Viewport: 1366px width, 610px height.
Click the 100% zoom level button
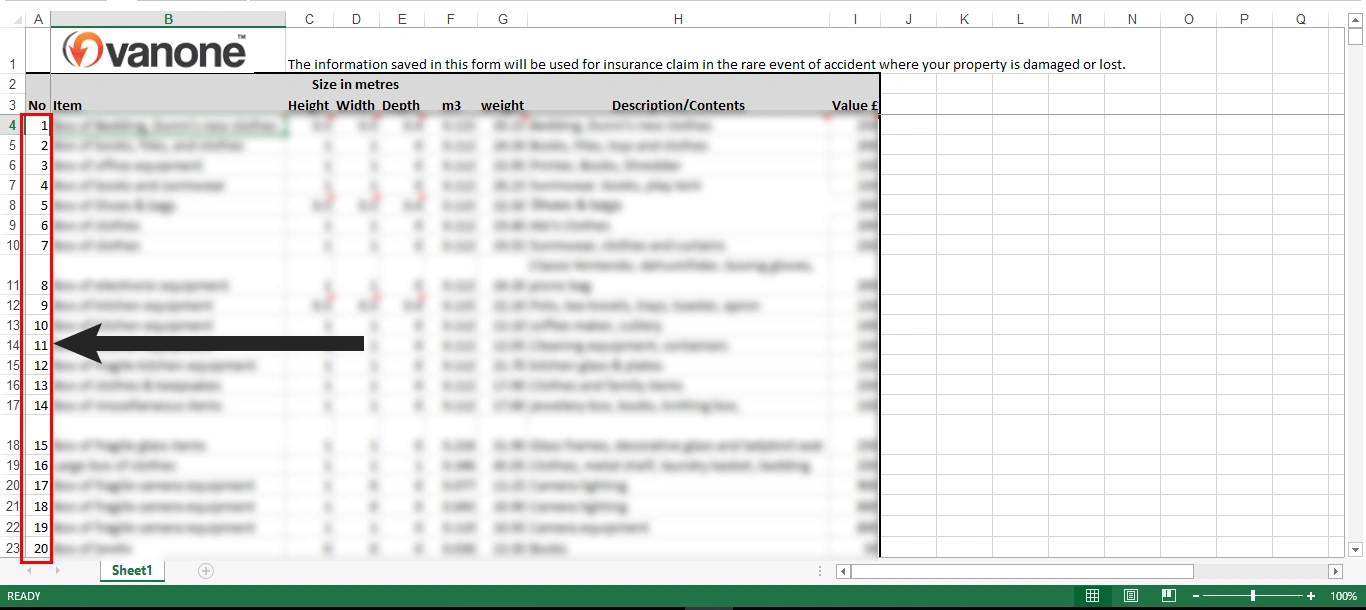pos(1343,596)
